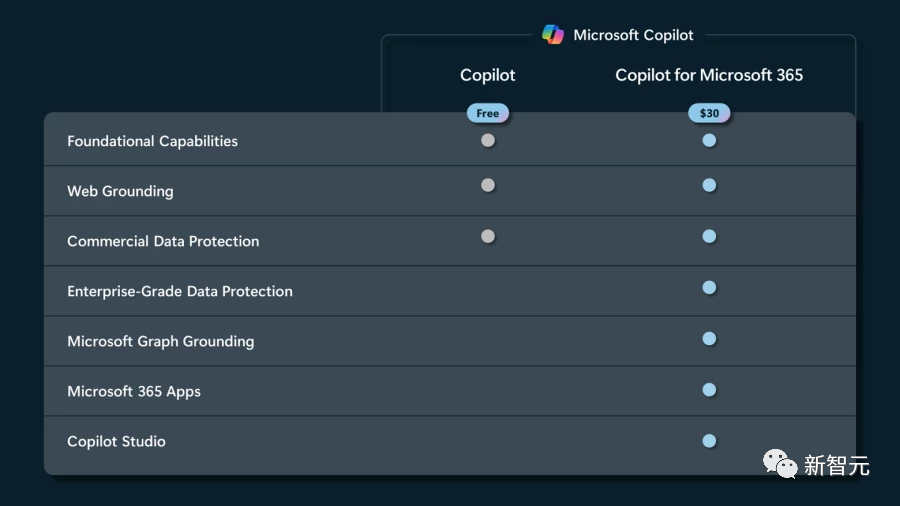
Task: Click the Foundational Capabilities row label
Action: [x=152, y=141]
